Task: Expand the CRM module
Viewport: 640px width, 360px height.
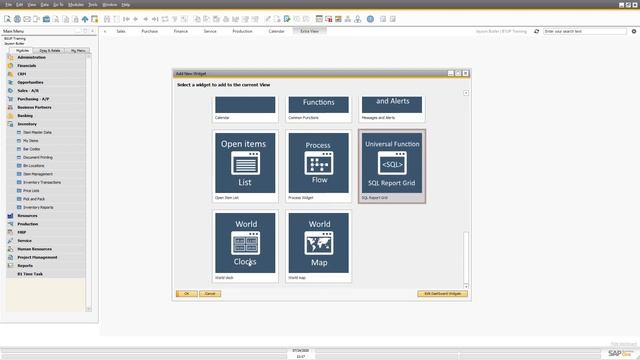Action: (x=22, y=74)
